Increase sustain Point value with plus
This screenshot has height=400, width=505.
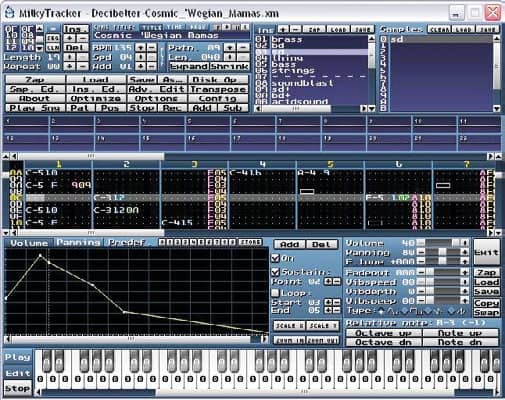click(x=328, y=282)
